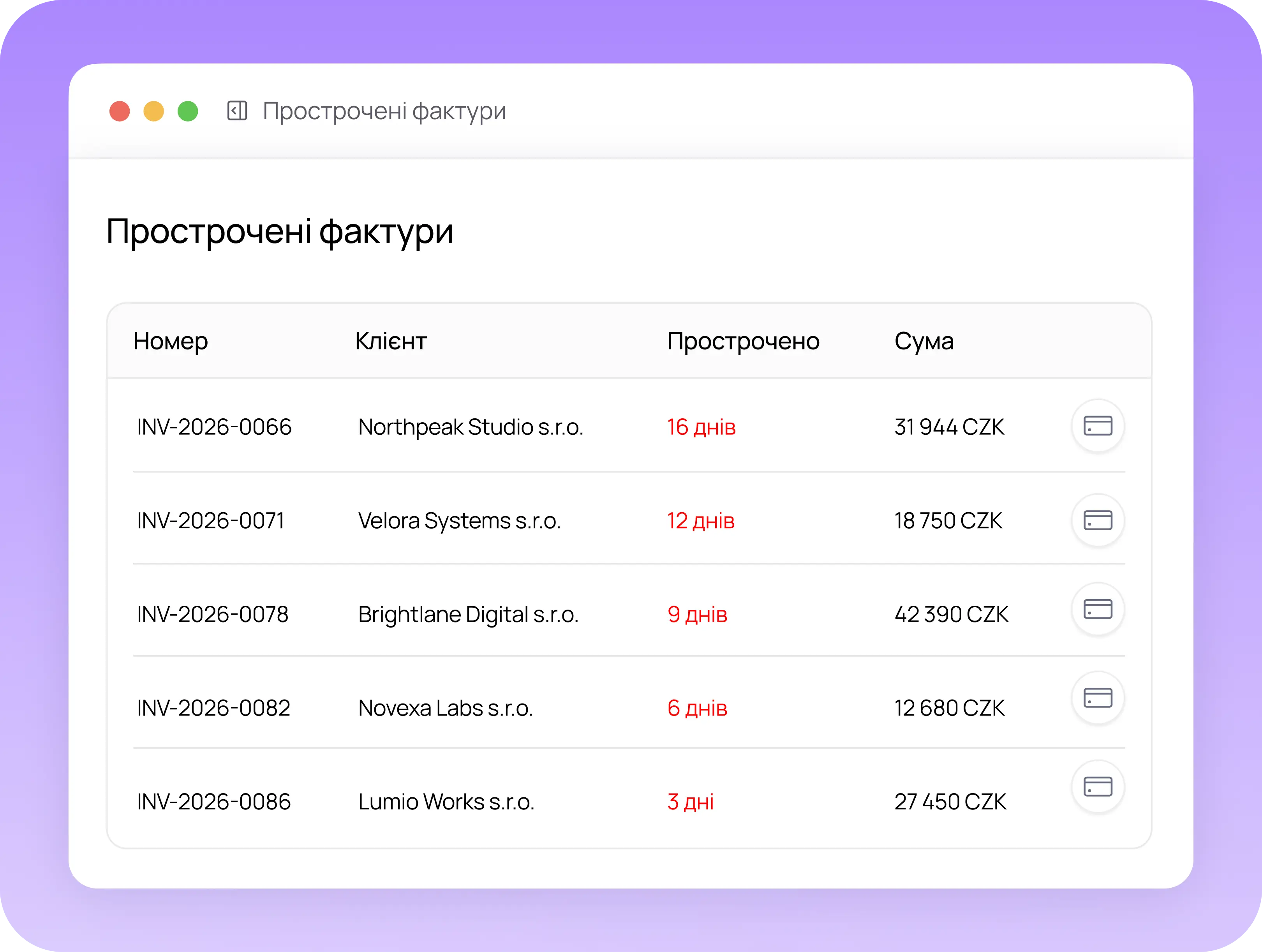Click the overdue value 12 днів
This screenshot has height=952, width=1262.
(x=701, y=521)
